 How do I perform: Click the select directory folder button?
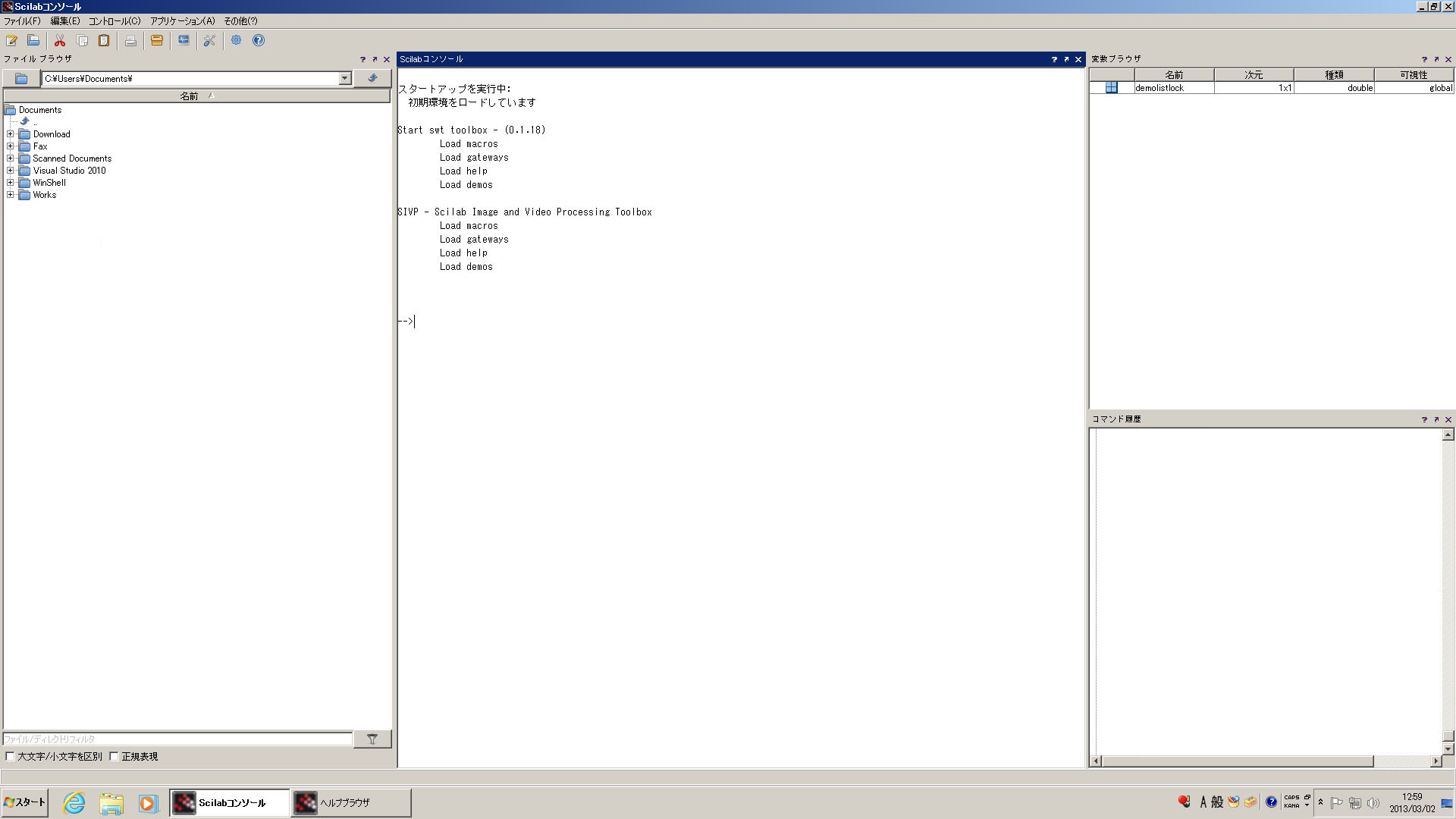21,78
